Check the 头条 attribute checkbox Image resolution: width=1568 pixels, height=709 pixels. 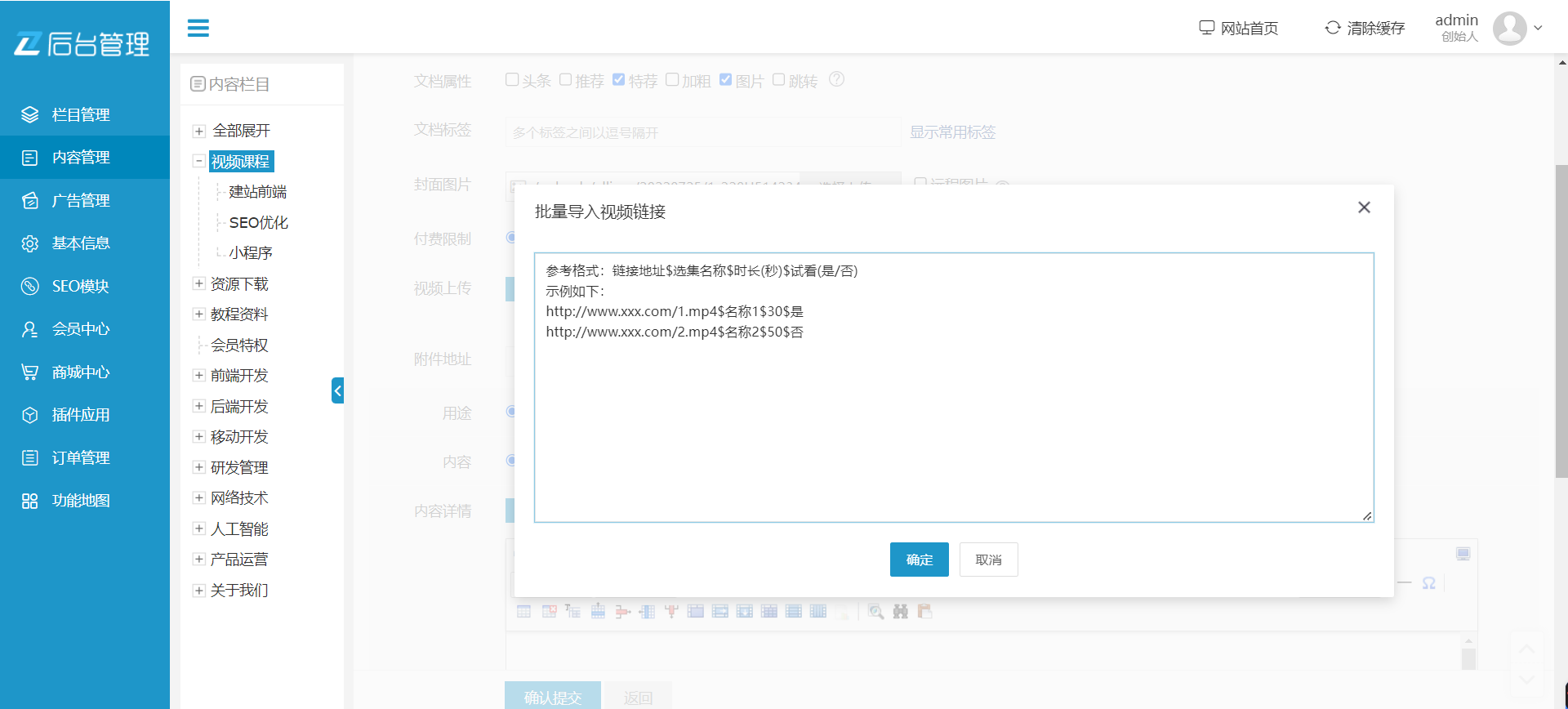tap(512, 80)
